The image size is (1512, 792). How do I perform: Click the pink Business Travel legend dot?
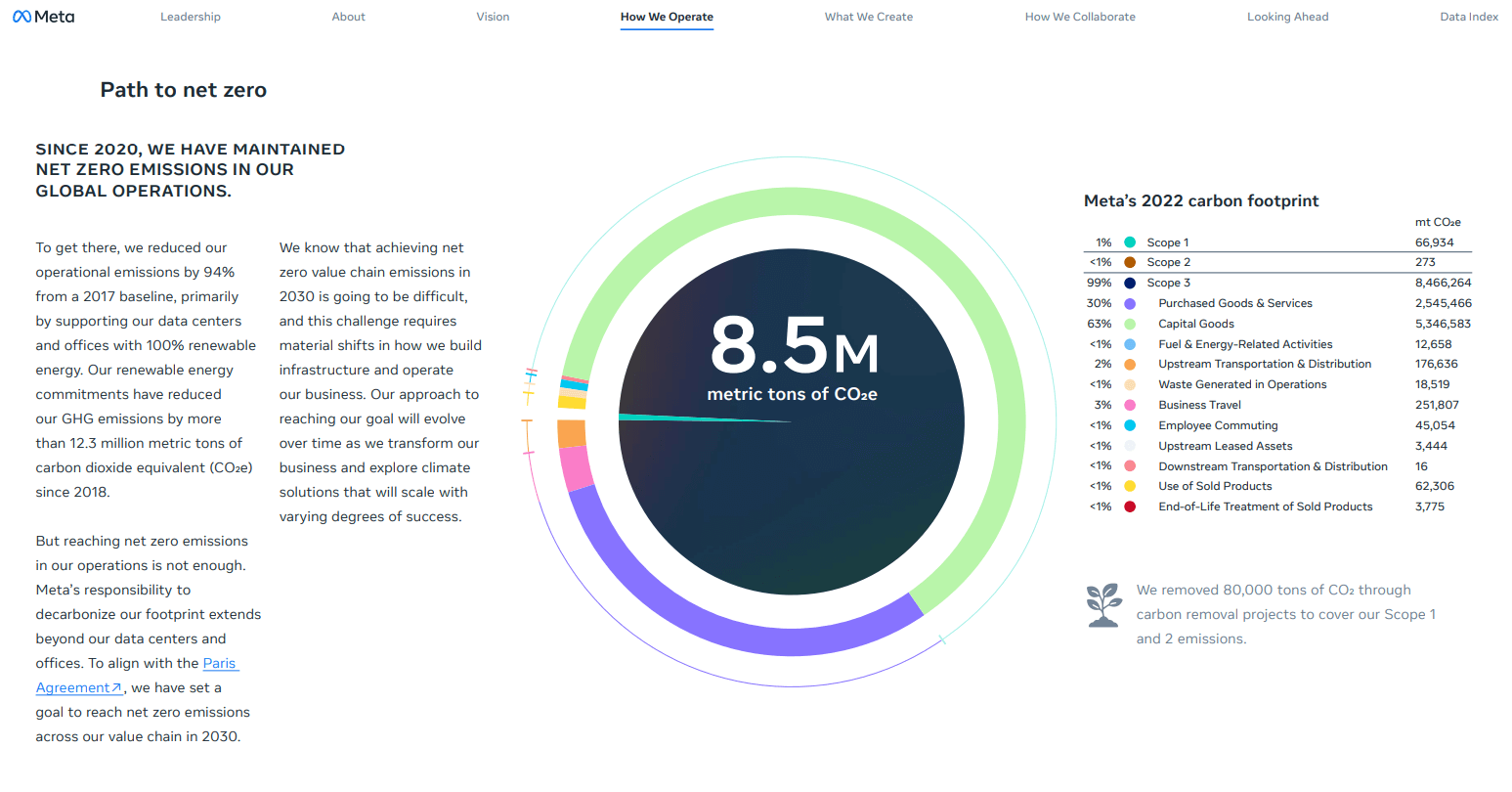pos(1128,404)
